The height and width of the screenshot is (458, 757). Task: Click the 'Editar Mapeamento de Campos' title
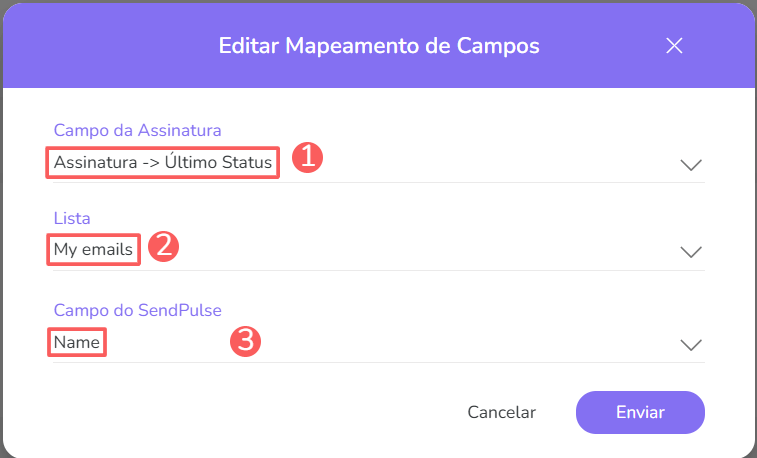(379, 46)
